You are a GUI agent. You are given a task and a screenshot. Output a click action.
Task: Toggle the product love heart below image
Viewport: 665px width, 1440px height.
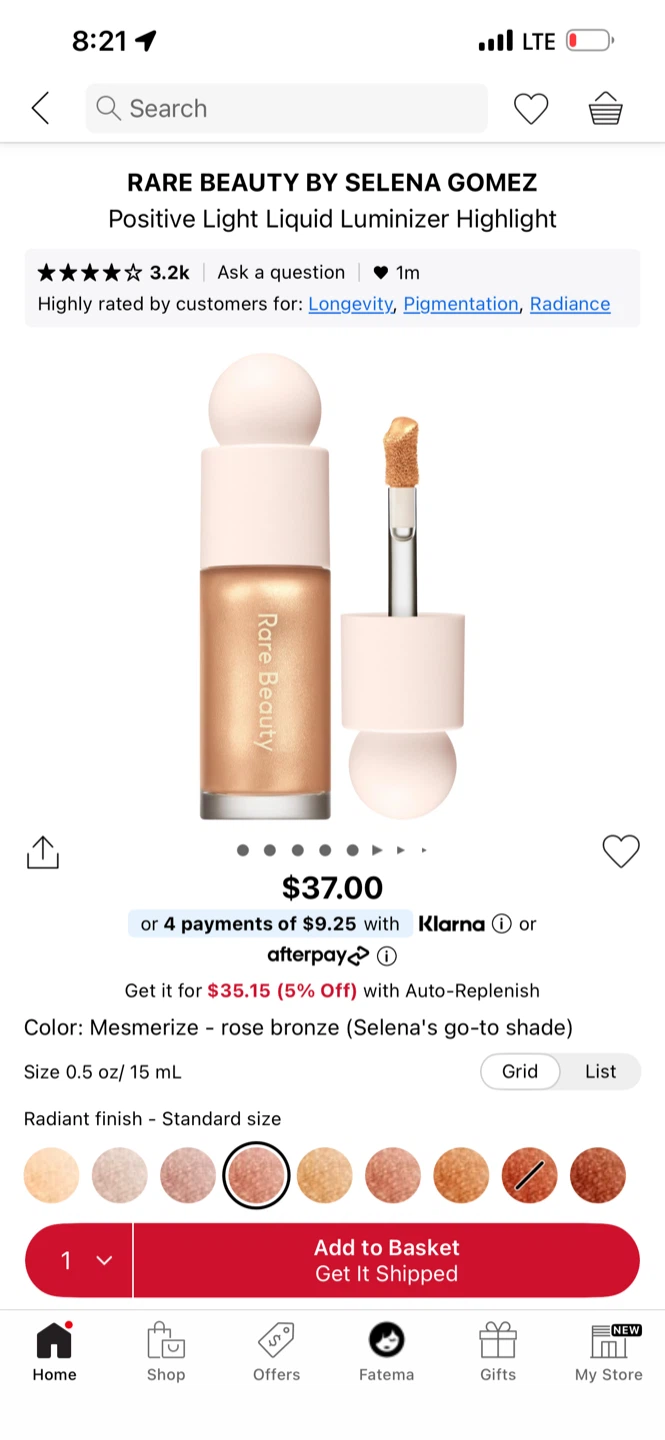coord(621,852)
